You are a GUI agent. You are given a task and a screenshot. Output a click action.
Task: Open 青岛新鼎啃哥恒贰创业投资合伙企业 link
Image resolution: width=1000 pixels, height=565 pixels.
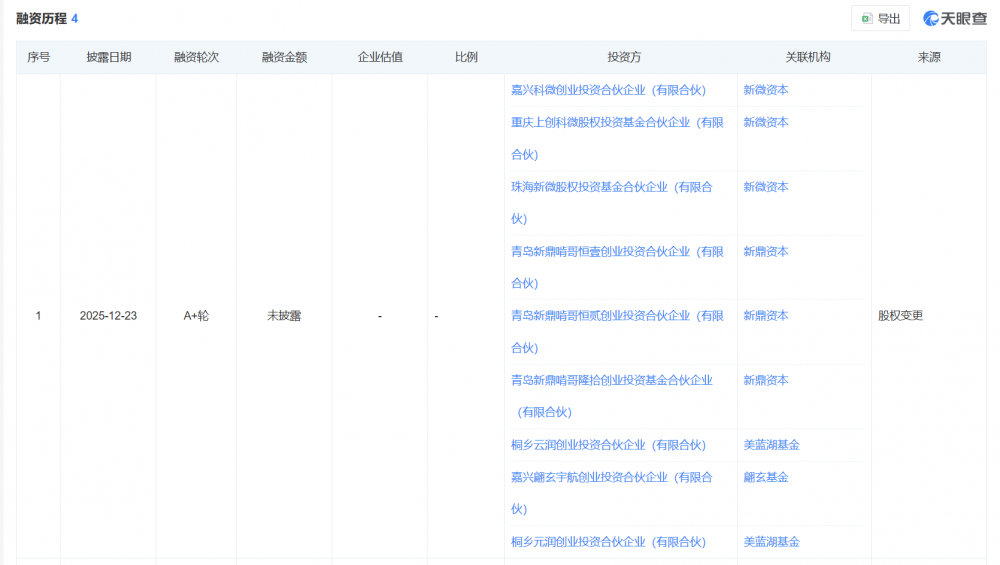(617, 316)
